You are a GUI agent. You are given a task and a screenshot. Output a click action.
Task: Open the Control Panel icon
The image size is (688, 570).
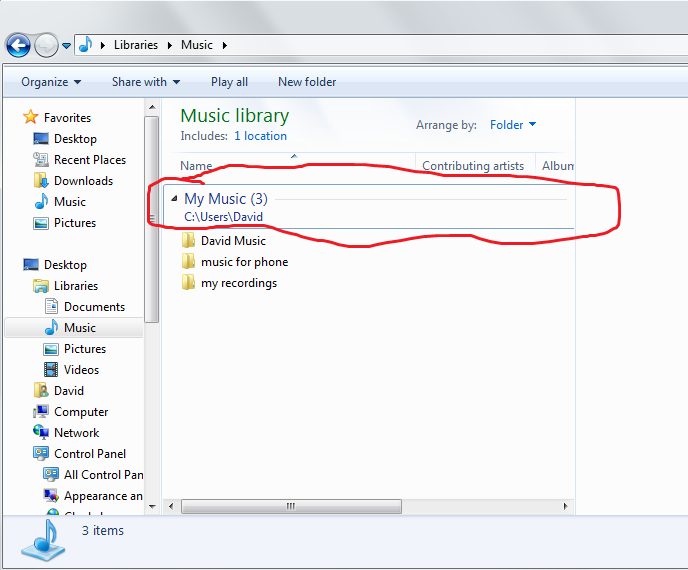coord(41,453)
